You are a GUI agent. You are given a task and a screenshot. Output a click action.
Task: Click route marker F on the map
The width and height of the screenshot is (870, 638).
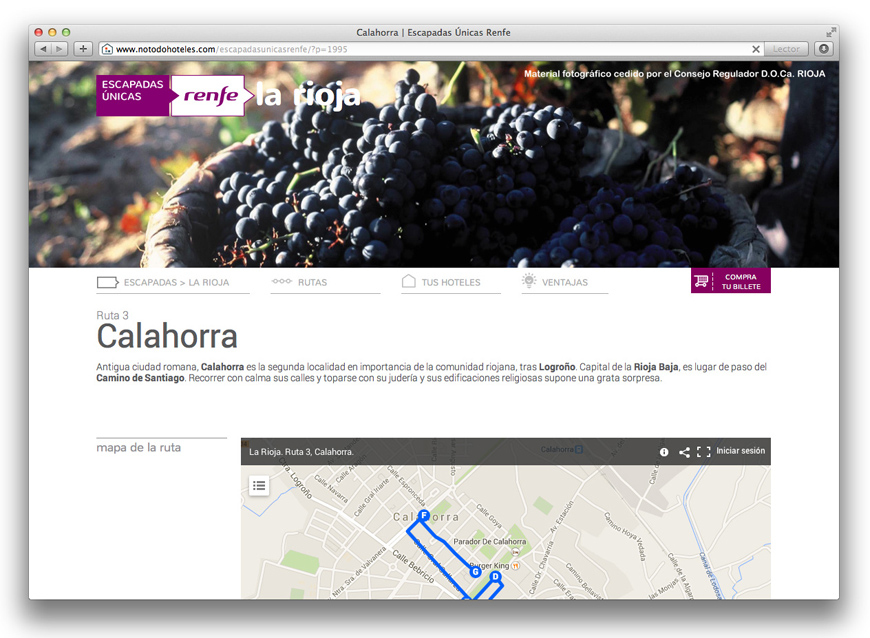pyautogui.click(x=424, y=515)
